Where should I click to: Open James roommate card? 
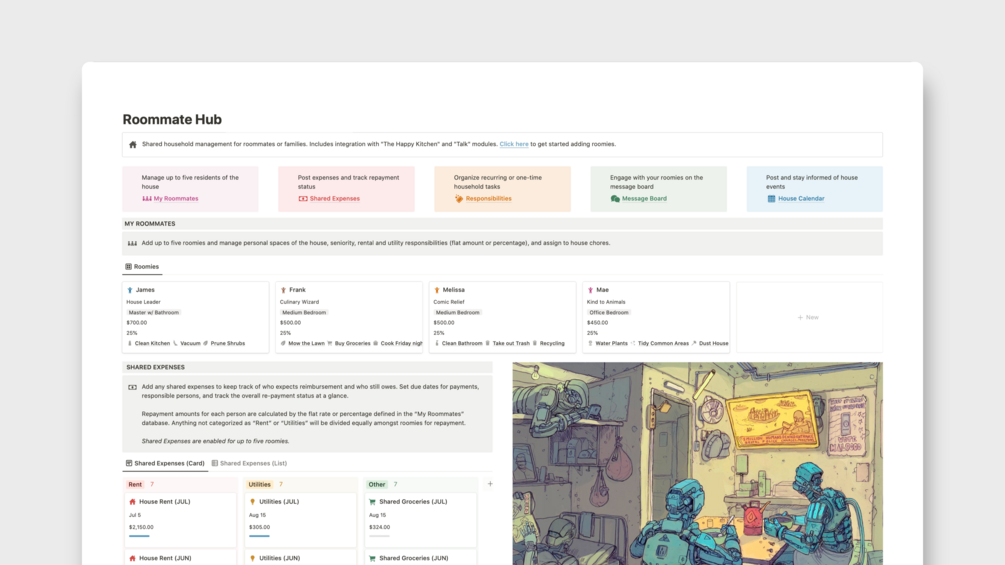[x=195, y=317]
